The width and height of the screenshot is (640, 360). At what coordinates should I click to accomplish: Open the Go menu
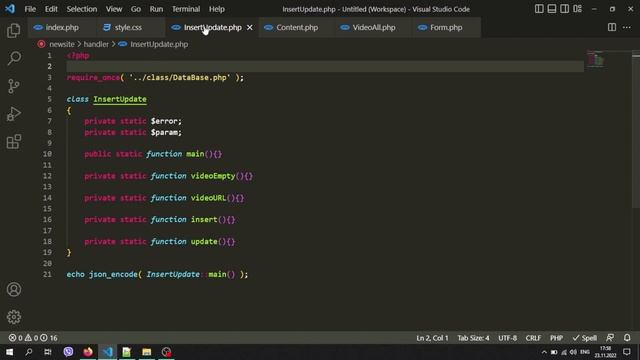tap(136, 9)
